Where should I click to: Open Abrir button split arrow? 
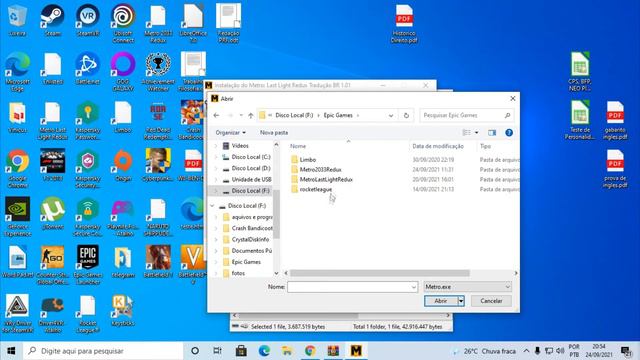(x=461, y=301)
